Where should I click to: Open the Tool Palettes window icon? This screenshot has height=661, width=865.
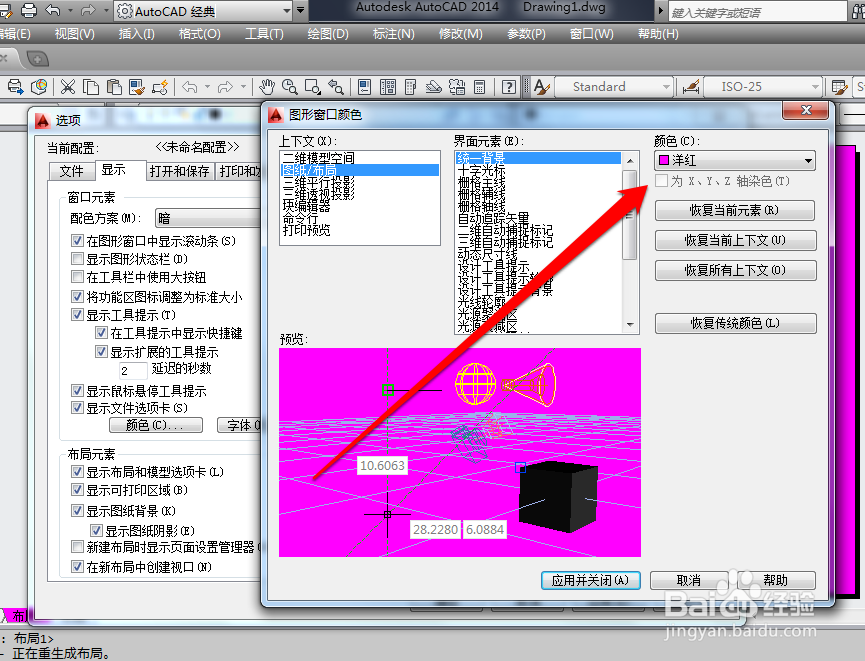410,87
